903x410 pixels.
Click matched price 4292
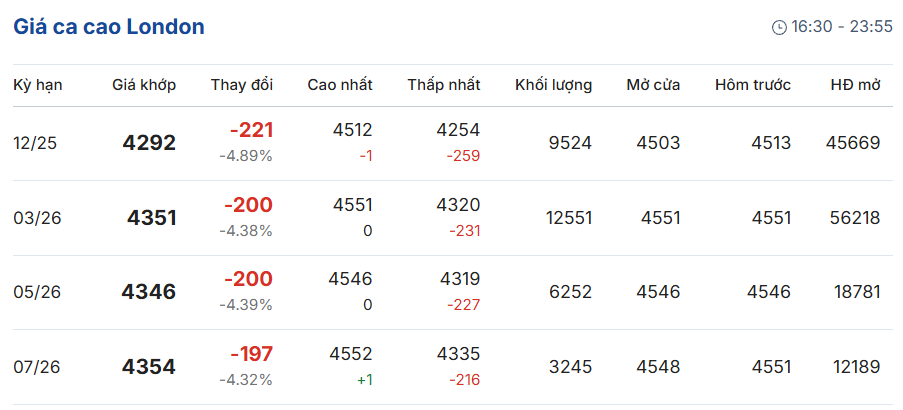point(149,143)
